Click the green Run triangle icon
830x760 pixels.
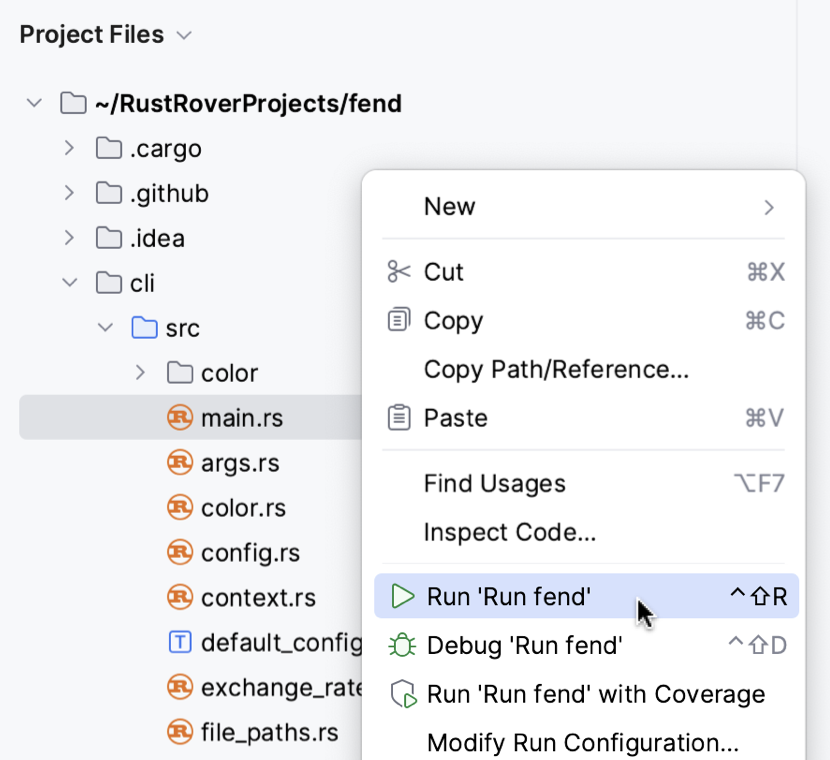tap(402, 596)
